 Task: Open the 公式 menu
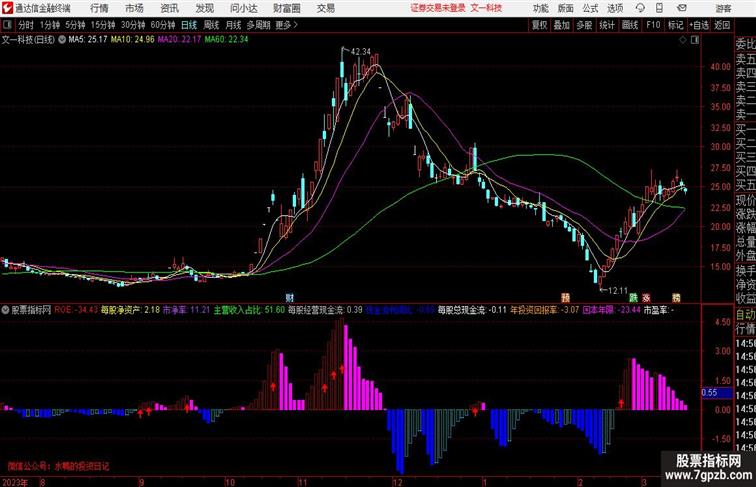tap(590, 8)
